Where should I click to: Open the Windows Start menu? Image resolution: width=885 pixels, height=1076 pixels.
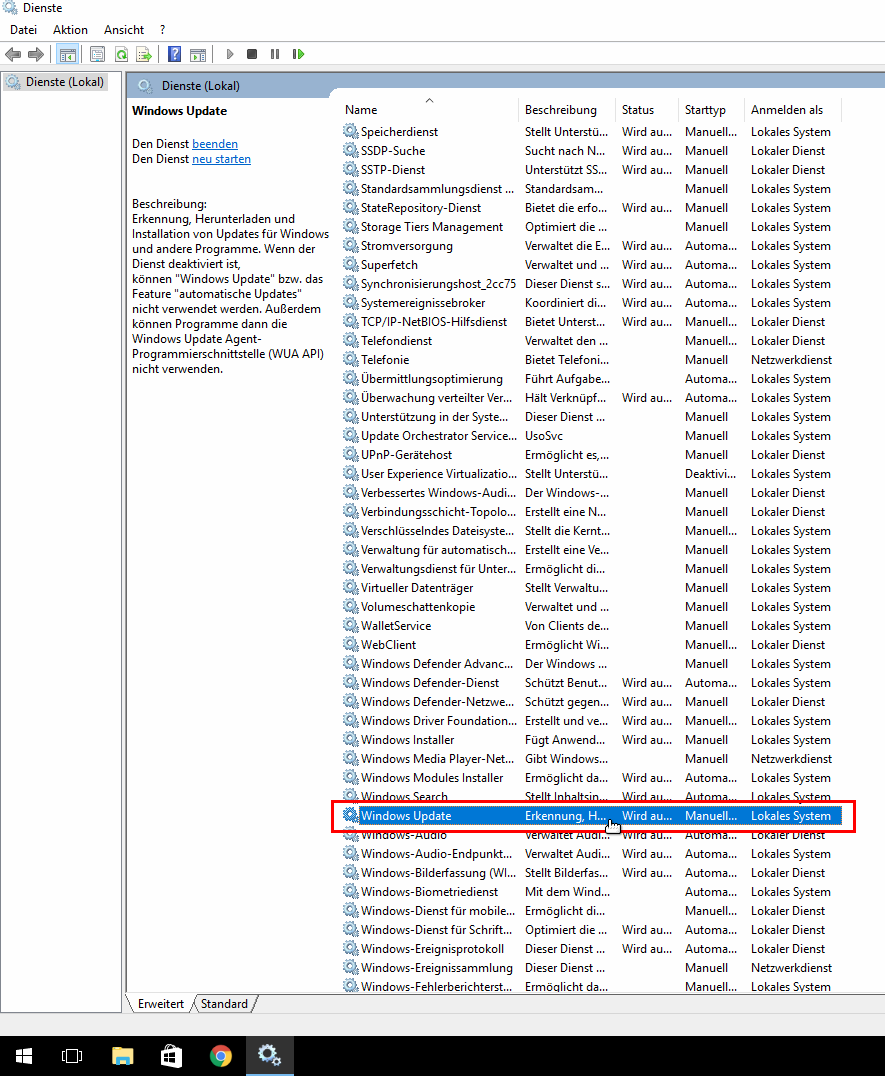(x=23, y=1055)
